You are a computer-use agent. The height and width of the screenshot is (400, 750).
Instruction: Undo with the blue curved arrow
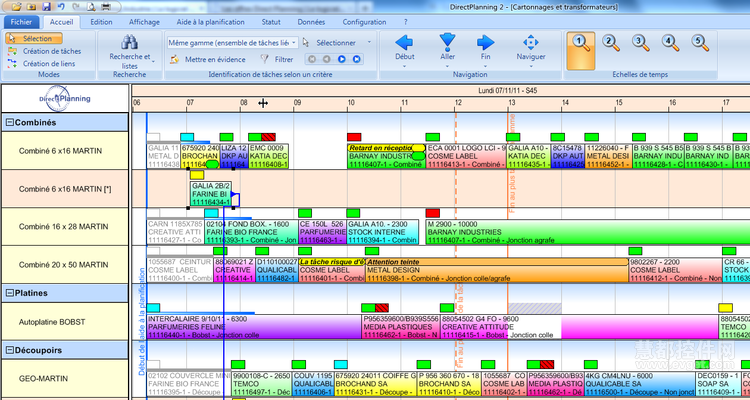point(61,7)
